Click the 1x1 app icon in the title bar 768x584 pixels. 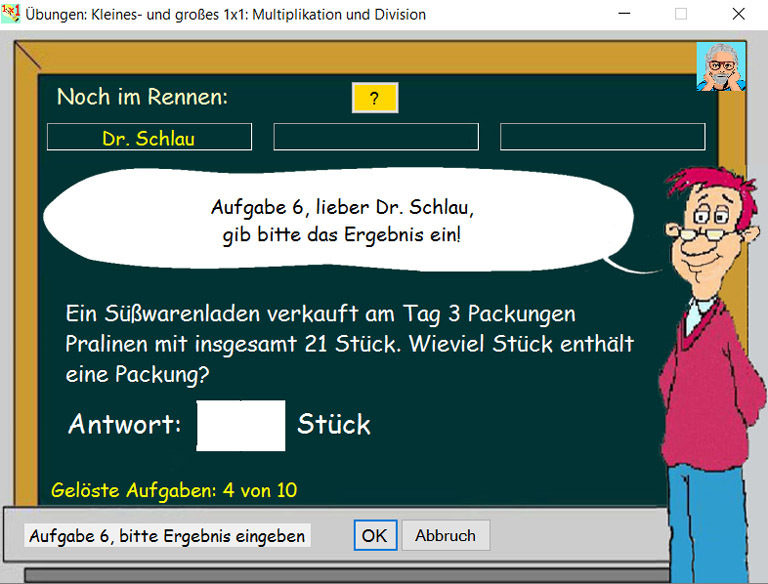(x=12, y=14)
